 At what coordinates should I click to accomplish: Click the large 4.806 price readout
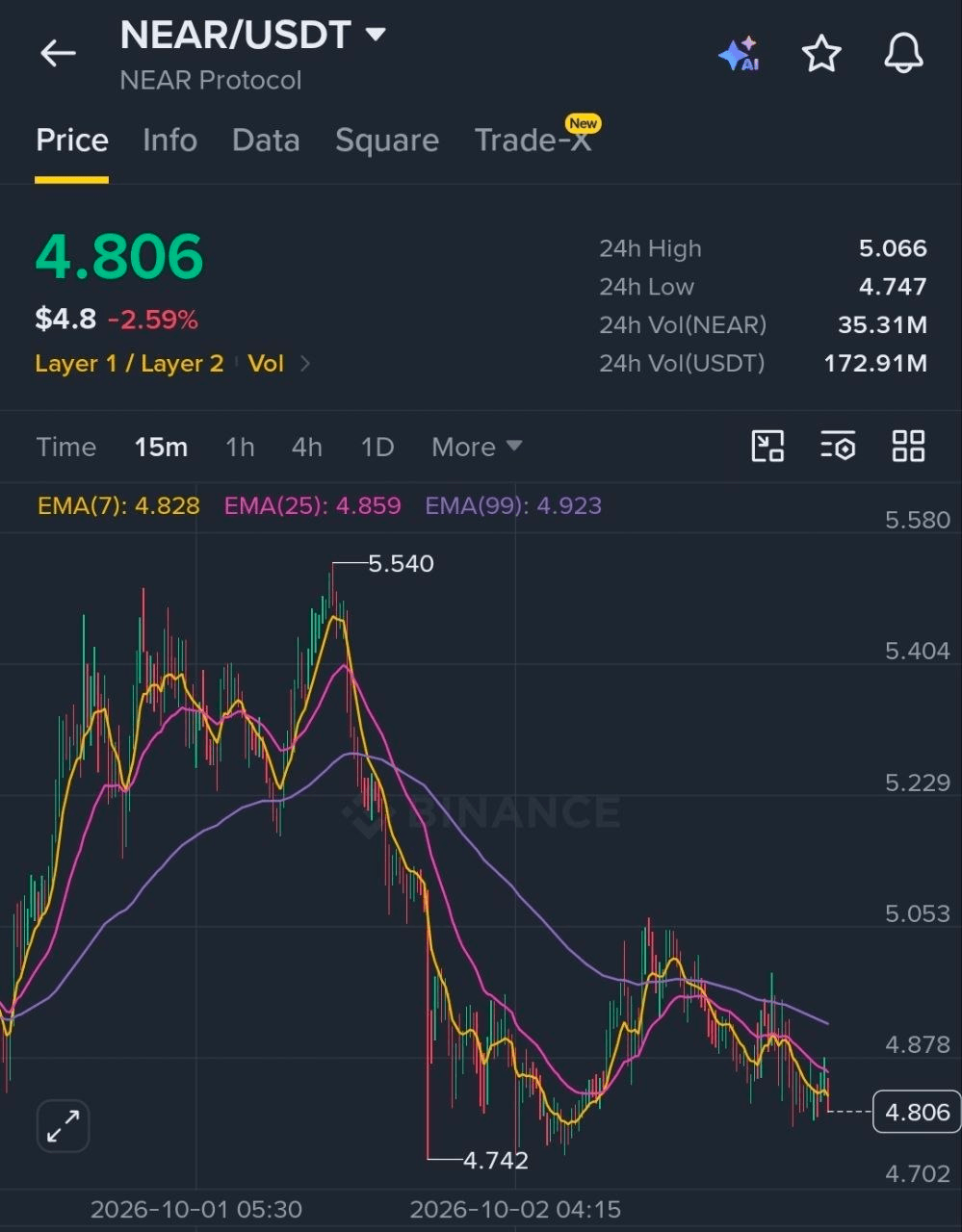(x=119, y=256)
